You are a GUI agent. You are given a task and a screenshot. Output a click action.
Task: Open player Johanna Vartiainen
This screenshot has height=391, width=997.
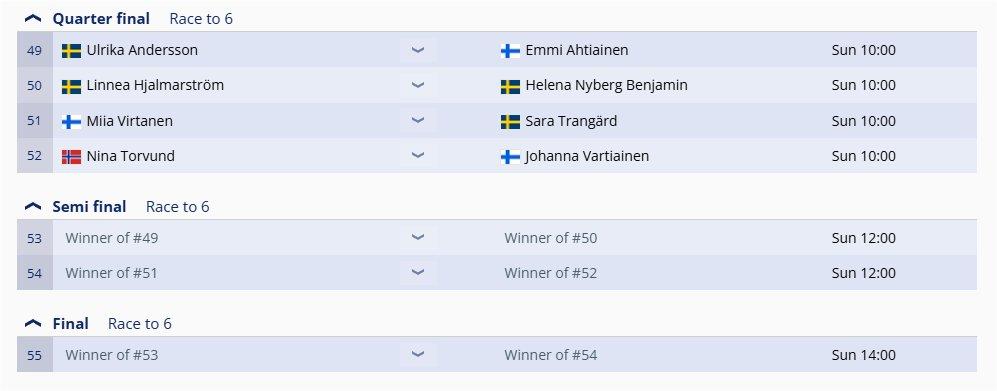coord(587,156)
